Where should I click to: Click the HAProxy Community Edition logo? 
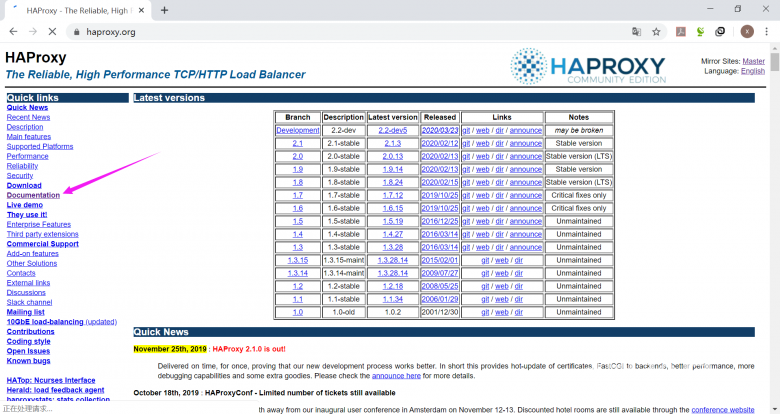click(x=588, y=66)
